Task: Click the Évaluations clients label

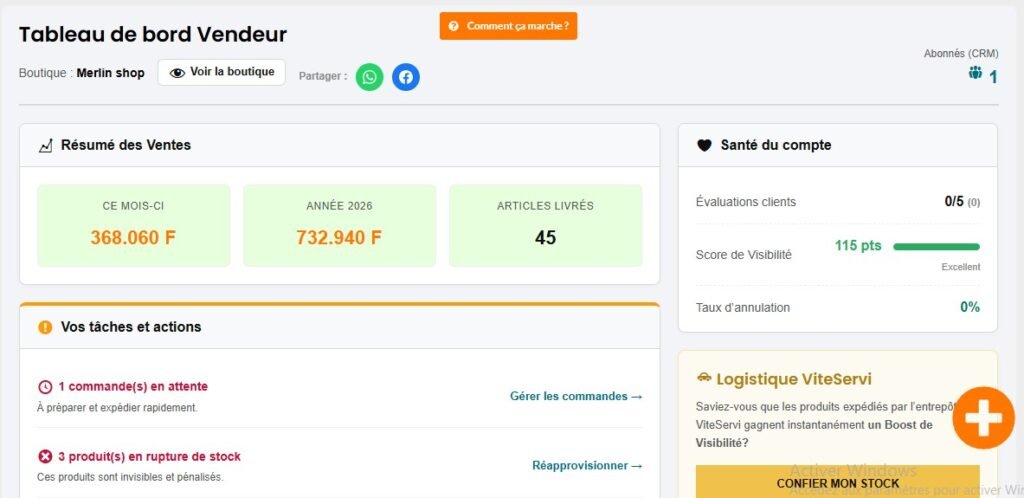Action: tap(746, 202)
